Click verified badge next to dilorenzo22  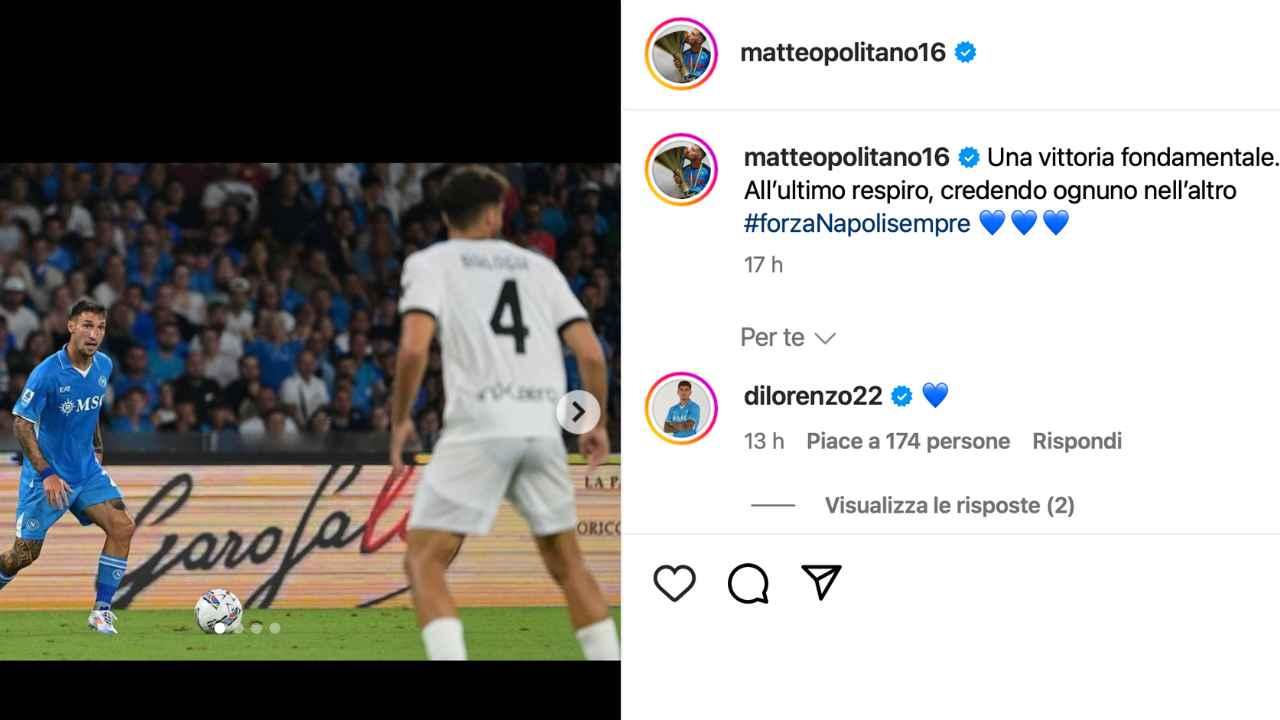[901, 396]
